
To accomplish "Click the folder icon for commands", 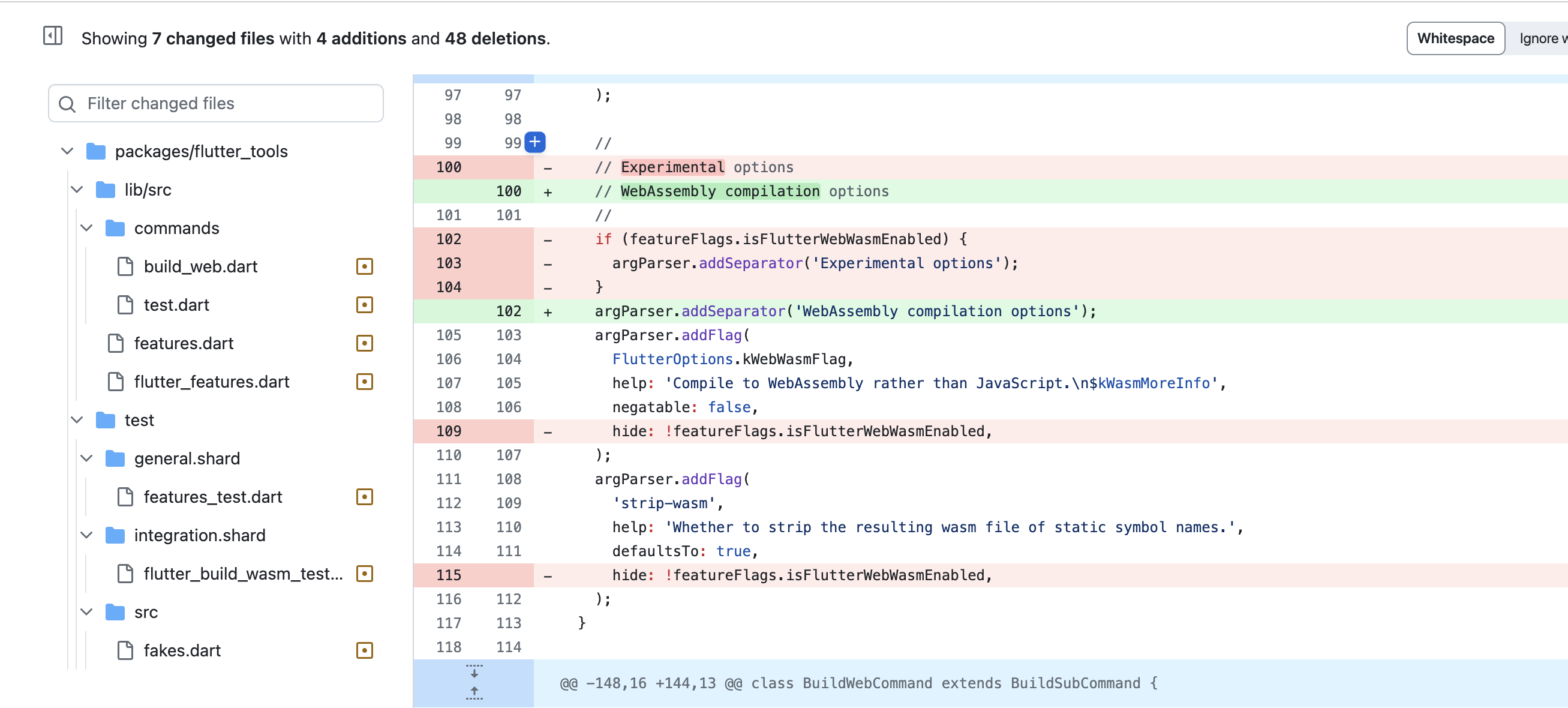I will pos(116,228).
